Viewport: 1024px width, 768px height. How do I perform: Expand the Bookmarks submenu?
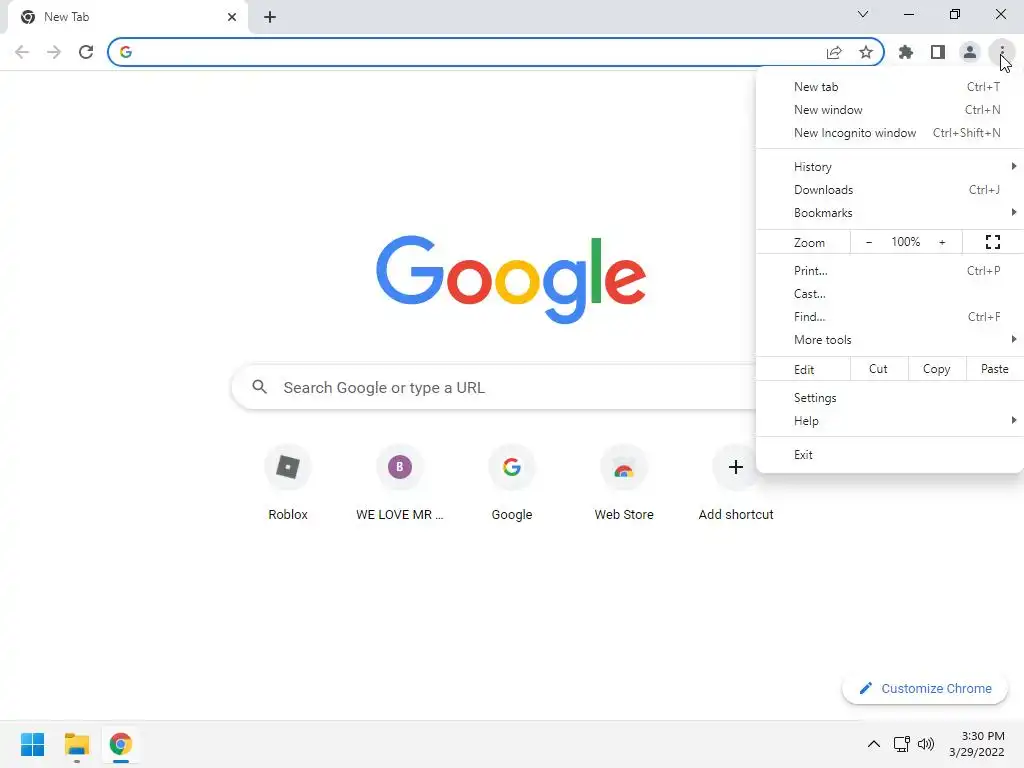pyautogui.click(x=889, y=213)
